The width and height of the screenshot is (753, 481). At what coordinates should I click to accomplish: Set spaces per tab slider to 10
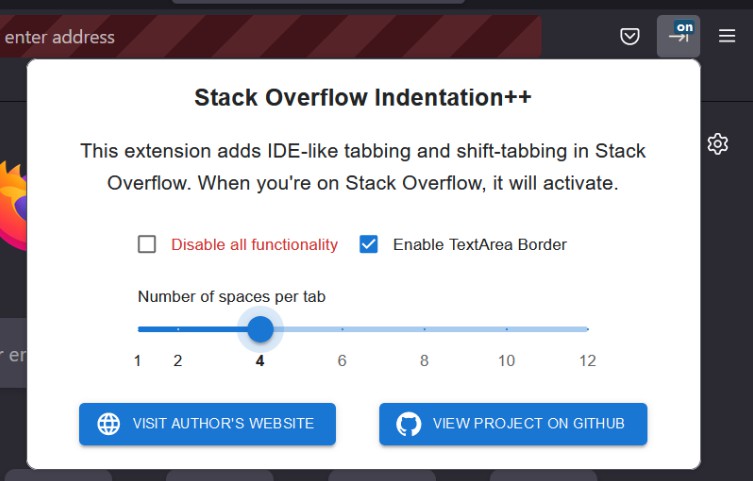coord(506,328)
